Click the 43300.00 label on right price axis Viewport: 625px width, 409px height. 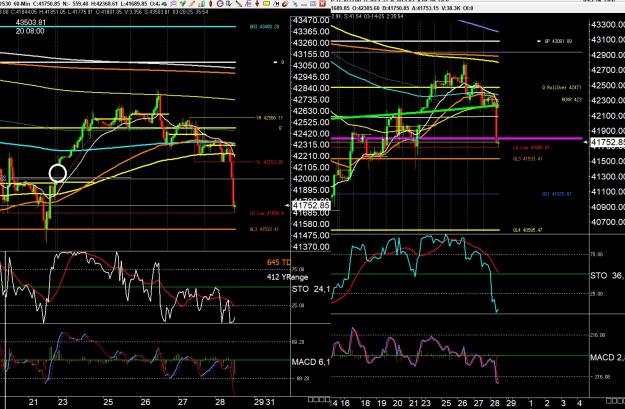(608, 24)
